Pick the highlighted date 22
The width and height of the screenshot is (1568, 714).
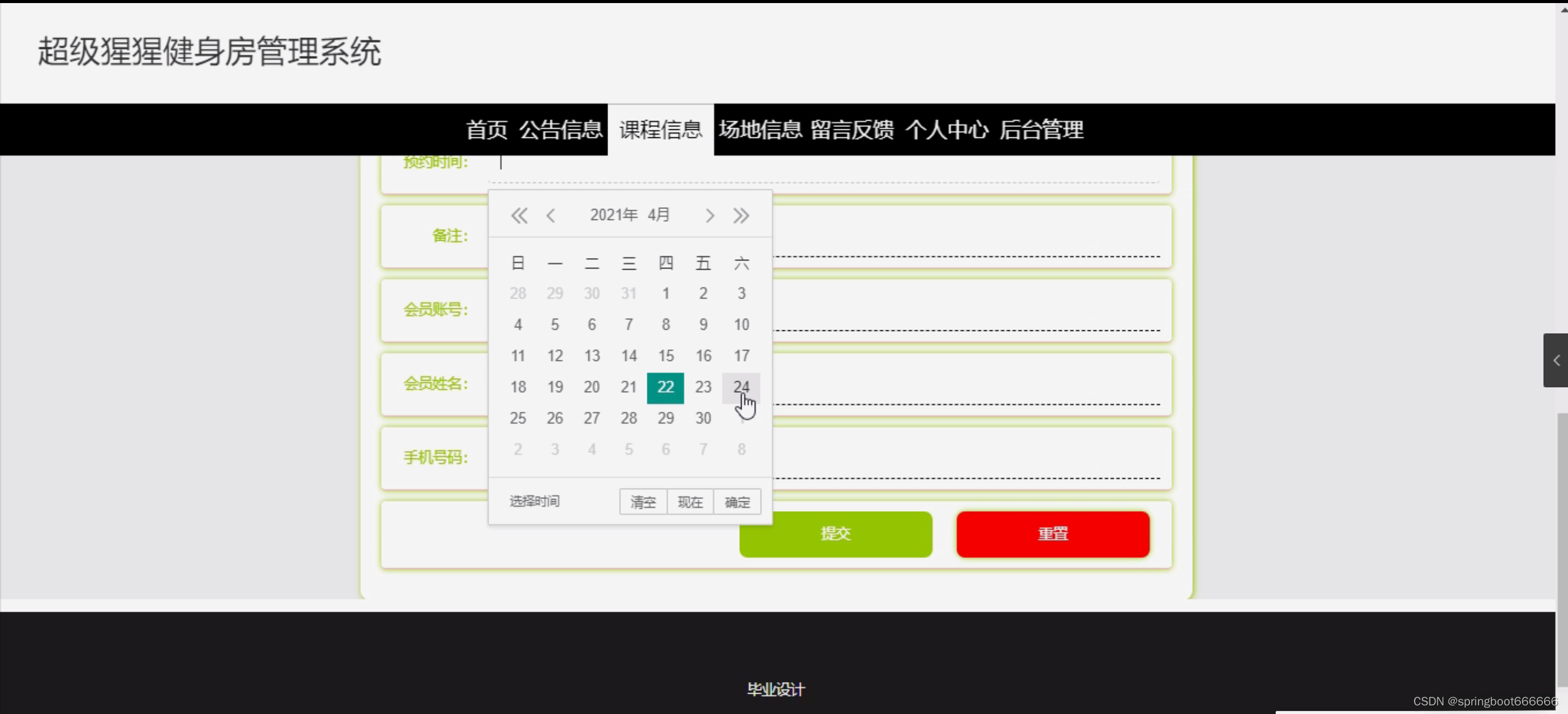665,387
